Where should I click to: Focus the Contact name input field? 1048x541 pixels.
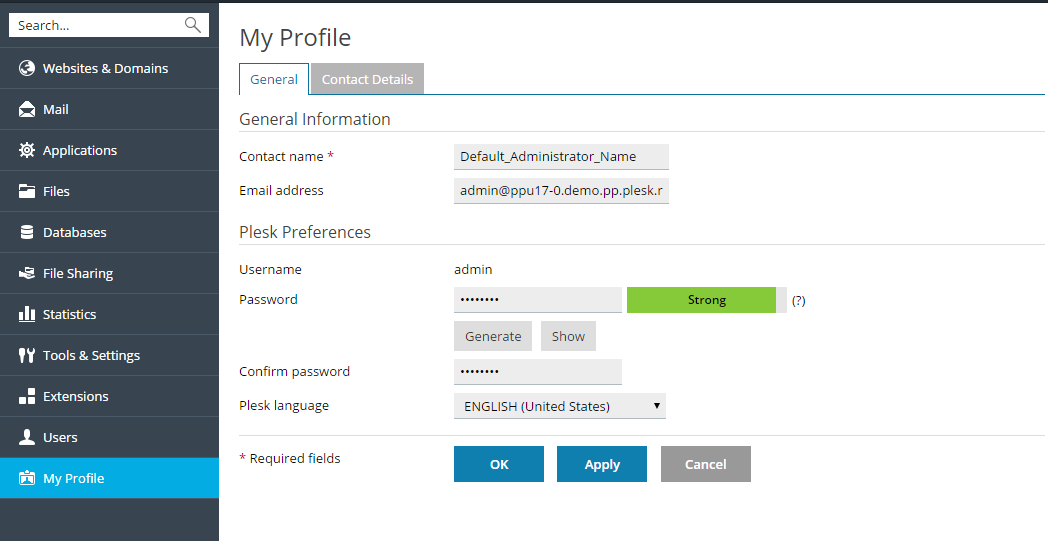[560, 157]
